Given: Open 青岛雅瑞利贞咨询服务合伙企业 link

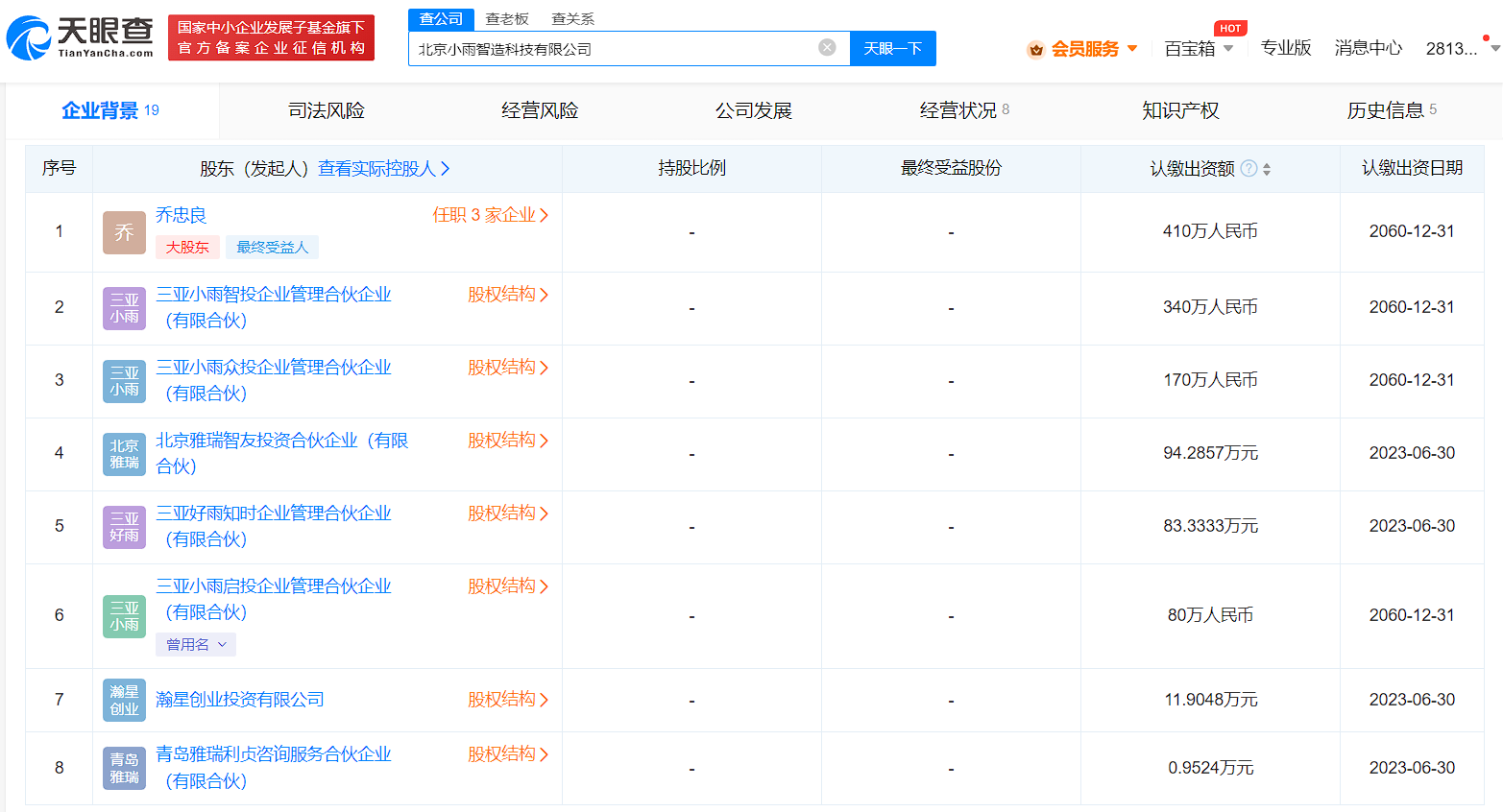Looking at the screenshot, I should click(274, 768).
